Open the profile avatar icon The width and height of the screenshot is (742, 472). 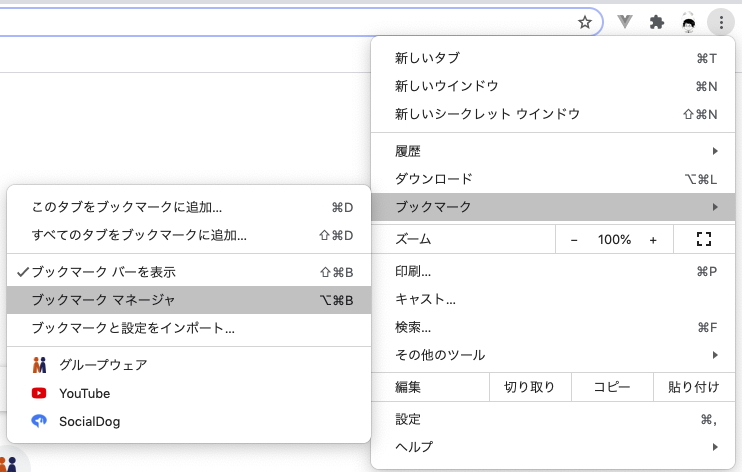coord(689,22)
